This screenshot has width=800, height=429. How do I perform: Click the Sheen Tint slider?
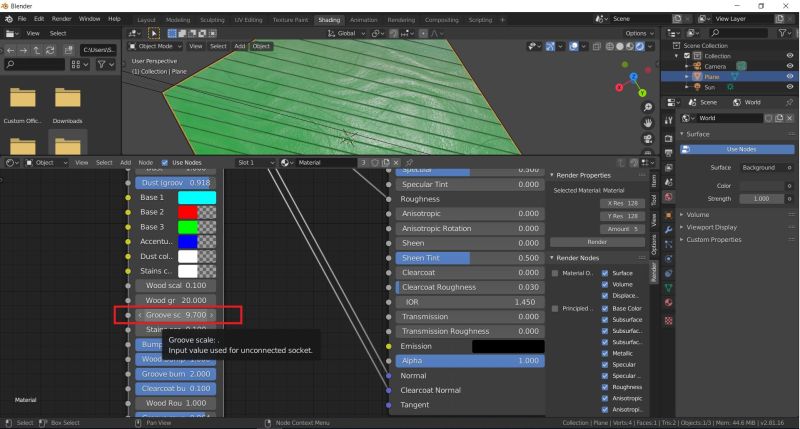coord(470,258)
